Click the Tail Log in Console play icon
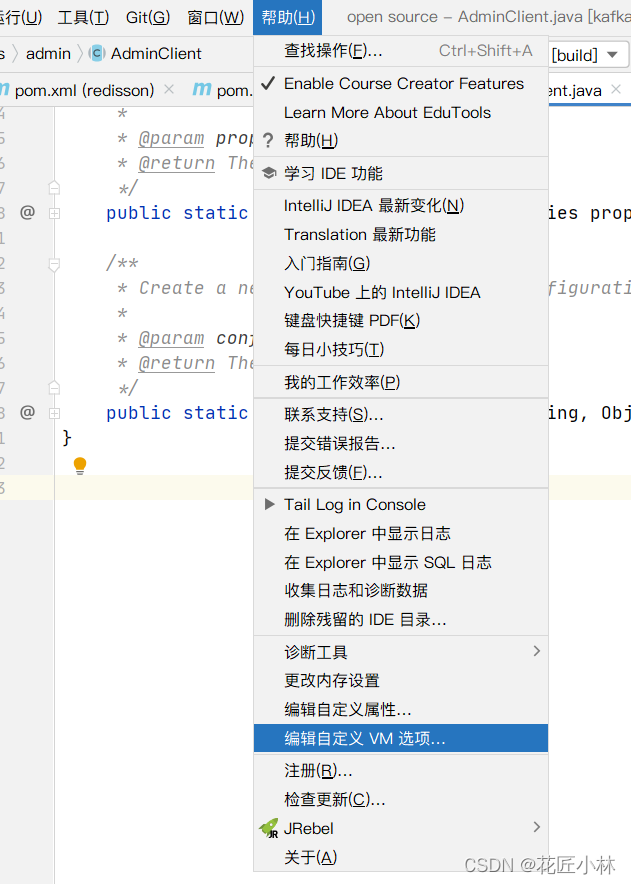Viewport: 631px width, 884px height. pyautogui.click(x=270, y=504)
